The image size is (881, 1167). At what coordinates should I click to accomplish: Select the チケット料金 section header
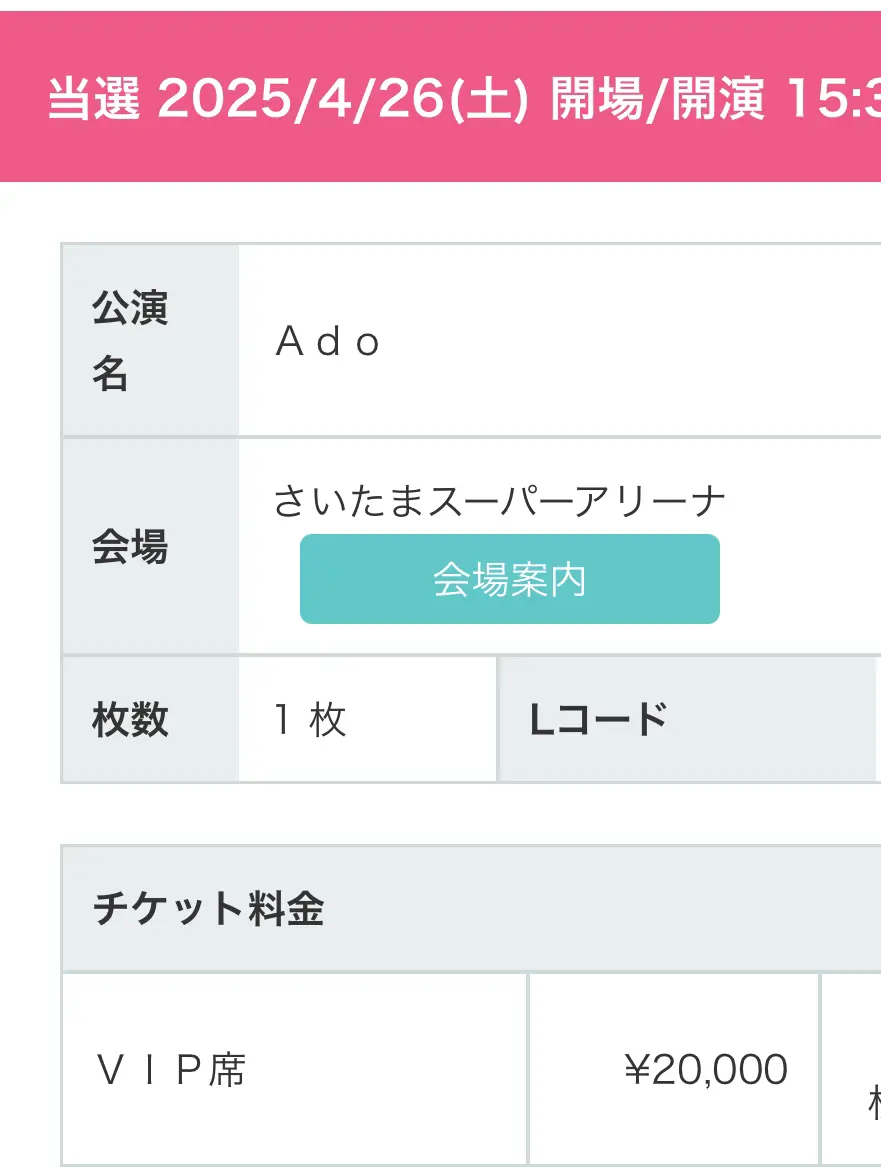coord(472,908)
